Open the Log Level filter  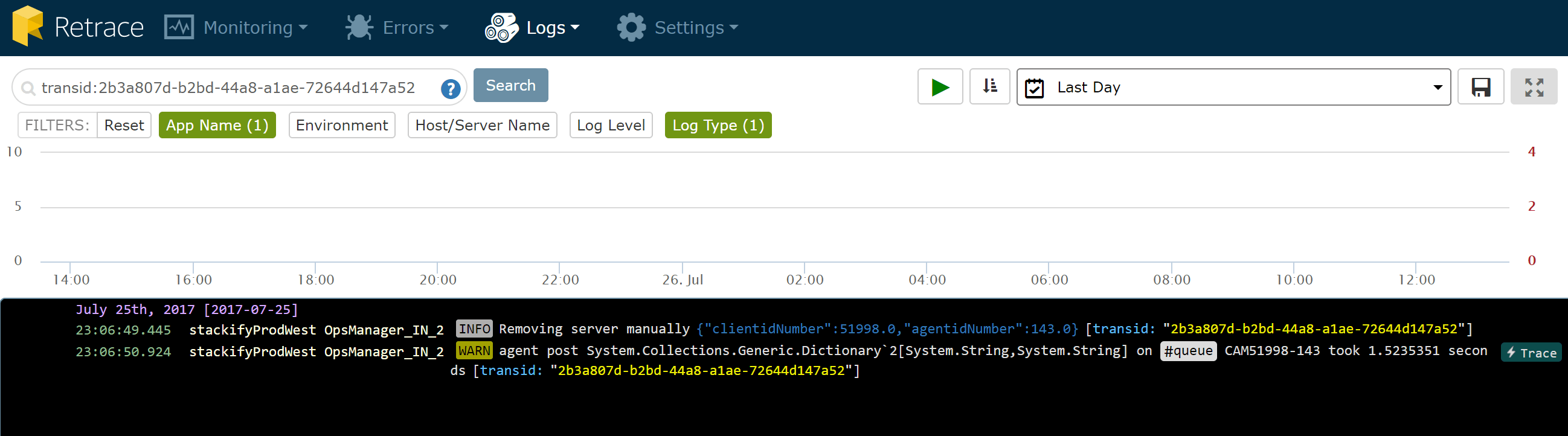pyautogui.click(x=611, y=126)
